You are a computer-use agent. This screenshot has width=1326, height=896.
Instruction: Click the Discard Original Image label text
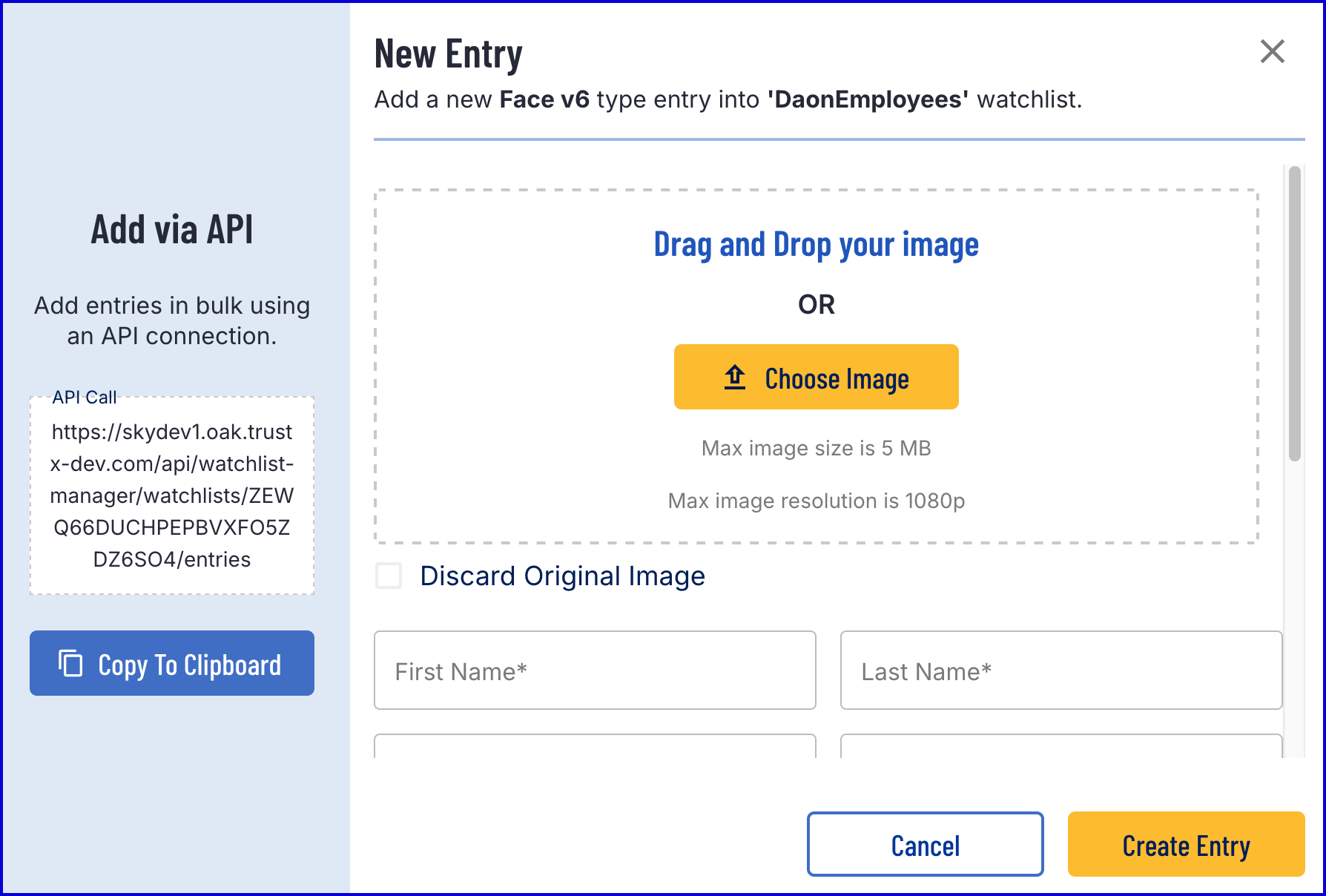[x=562, y=576]
